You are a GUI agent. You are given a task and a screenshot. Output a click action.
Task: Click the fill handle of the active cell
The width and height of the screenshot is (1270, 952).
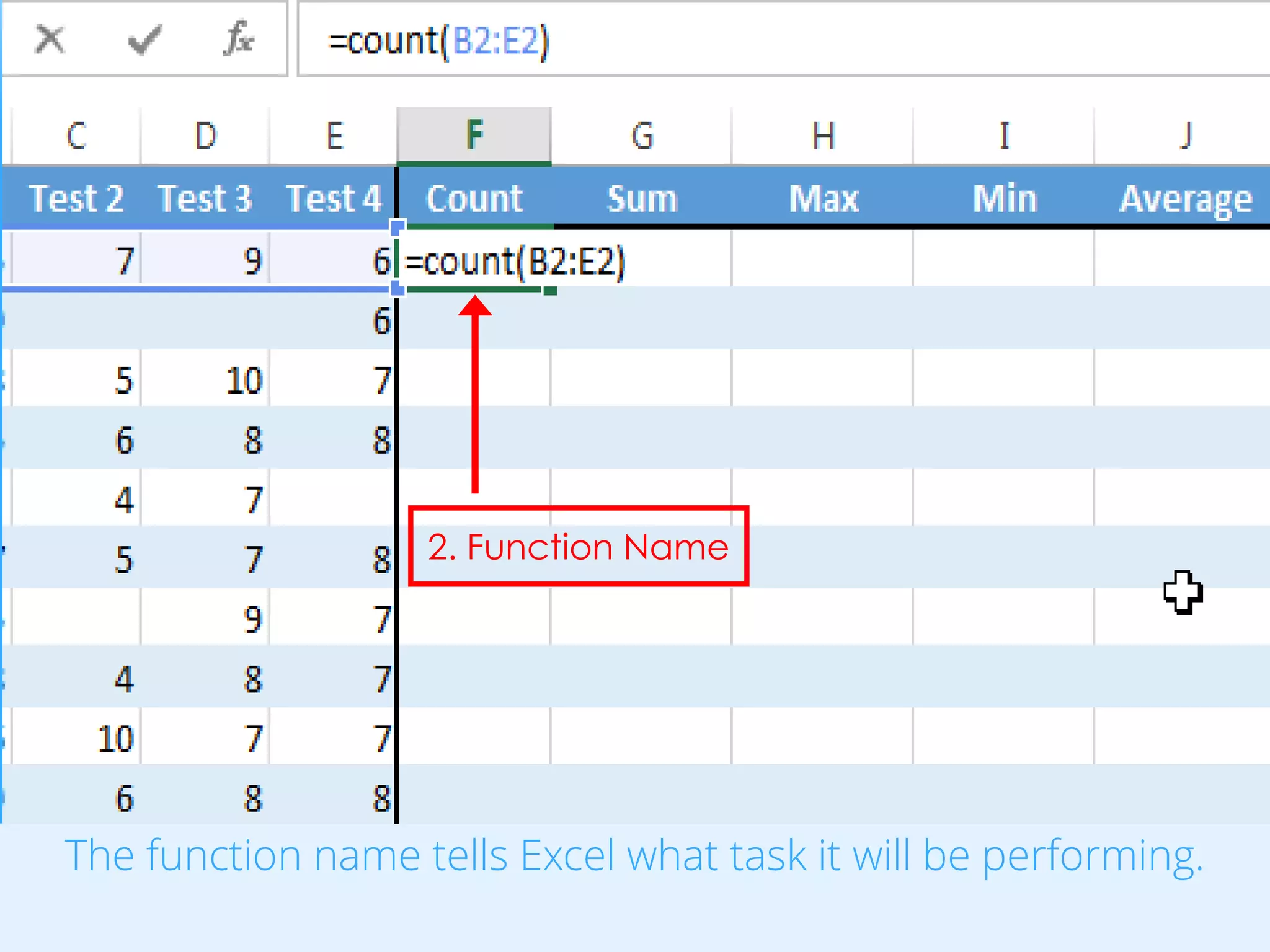click(549, 290)
